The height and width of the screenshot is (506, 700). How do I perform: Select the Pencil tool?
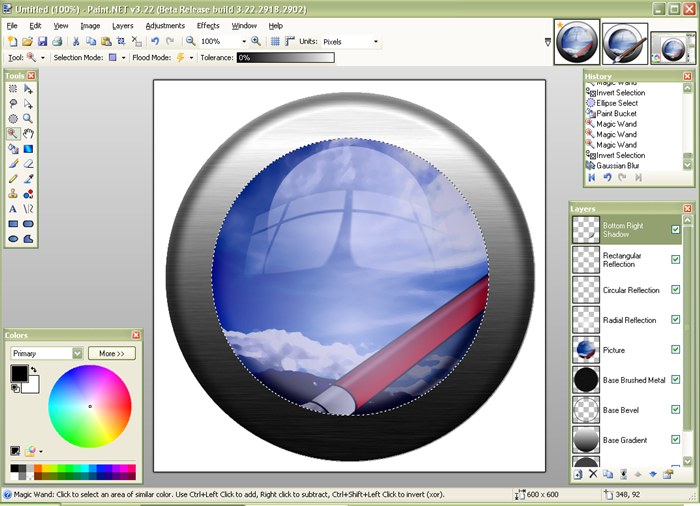(x=13, y=179)
